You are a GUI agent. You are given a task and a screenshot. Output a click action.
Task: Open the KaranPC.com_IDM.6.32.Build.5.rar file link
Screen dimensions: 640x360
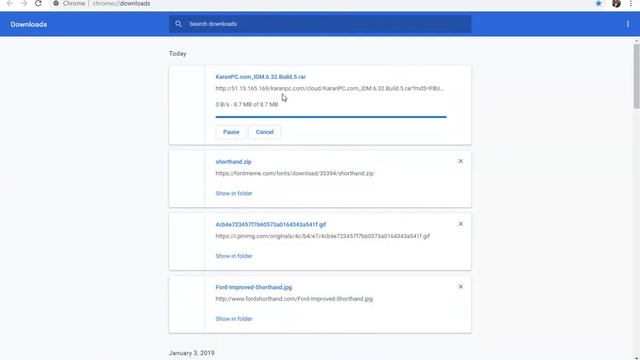pos(260,77)
